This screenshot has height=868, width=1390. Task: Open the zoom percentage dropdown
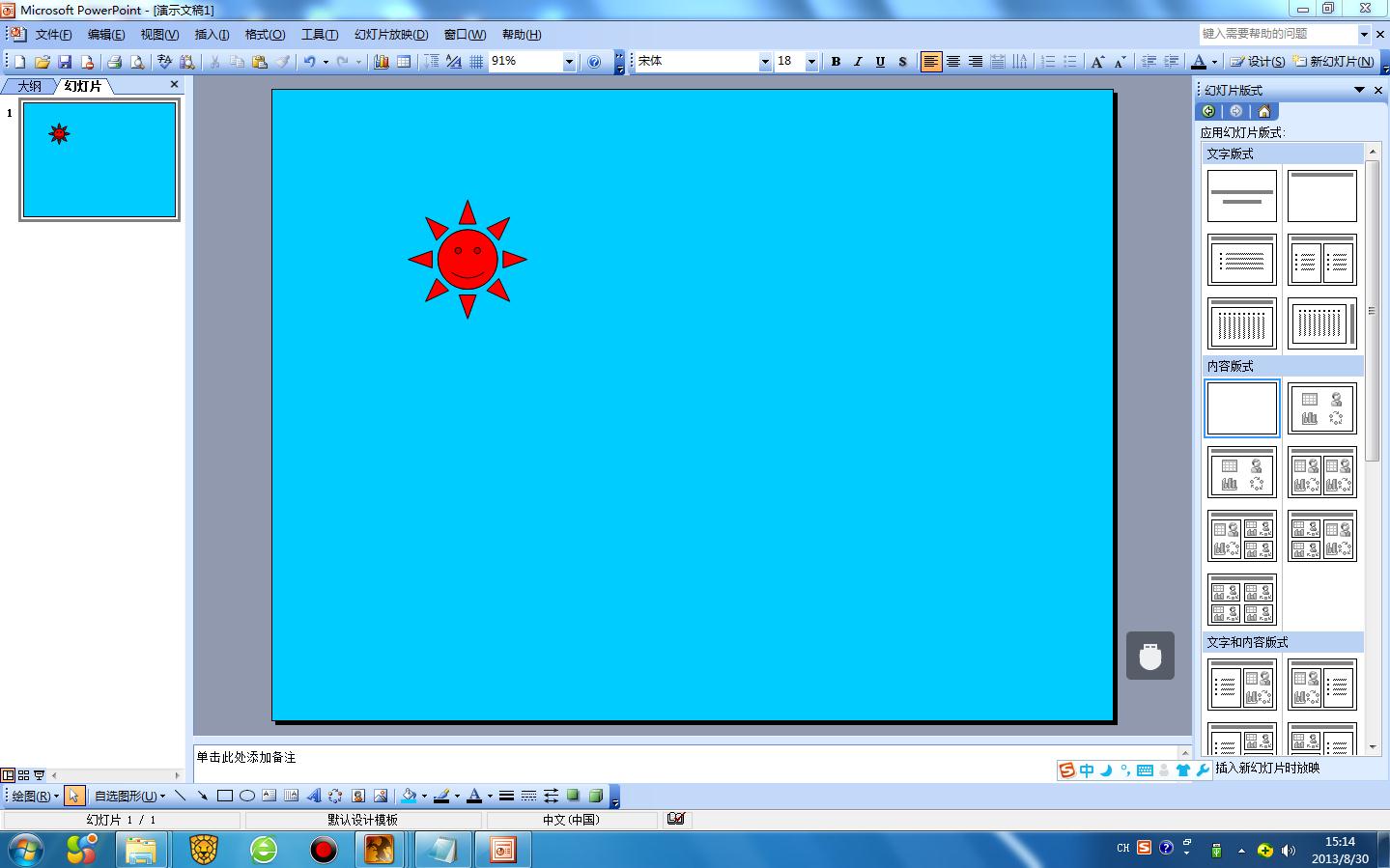[x=569, y=62]
